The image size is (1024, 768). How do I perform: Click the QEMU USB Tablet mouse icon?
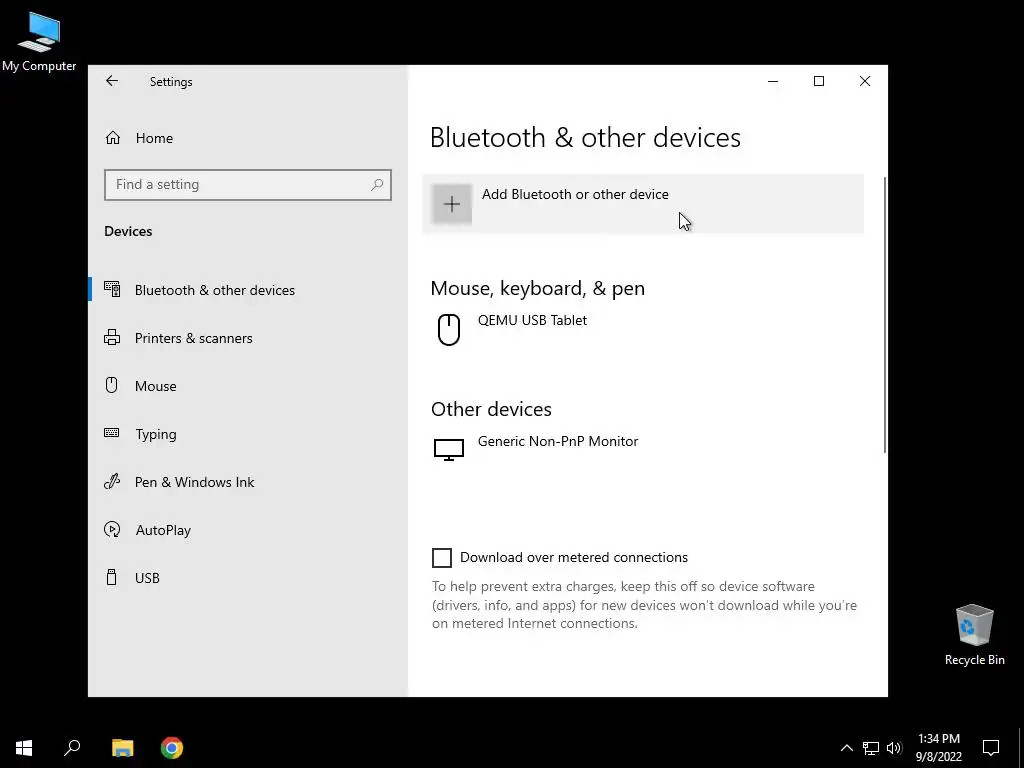[x=449, y=329]
